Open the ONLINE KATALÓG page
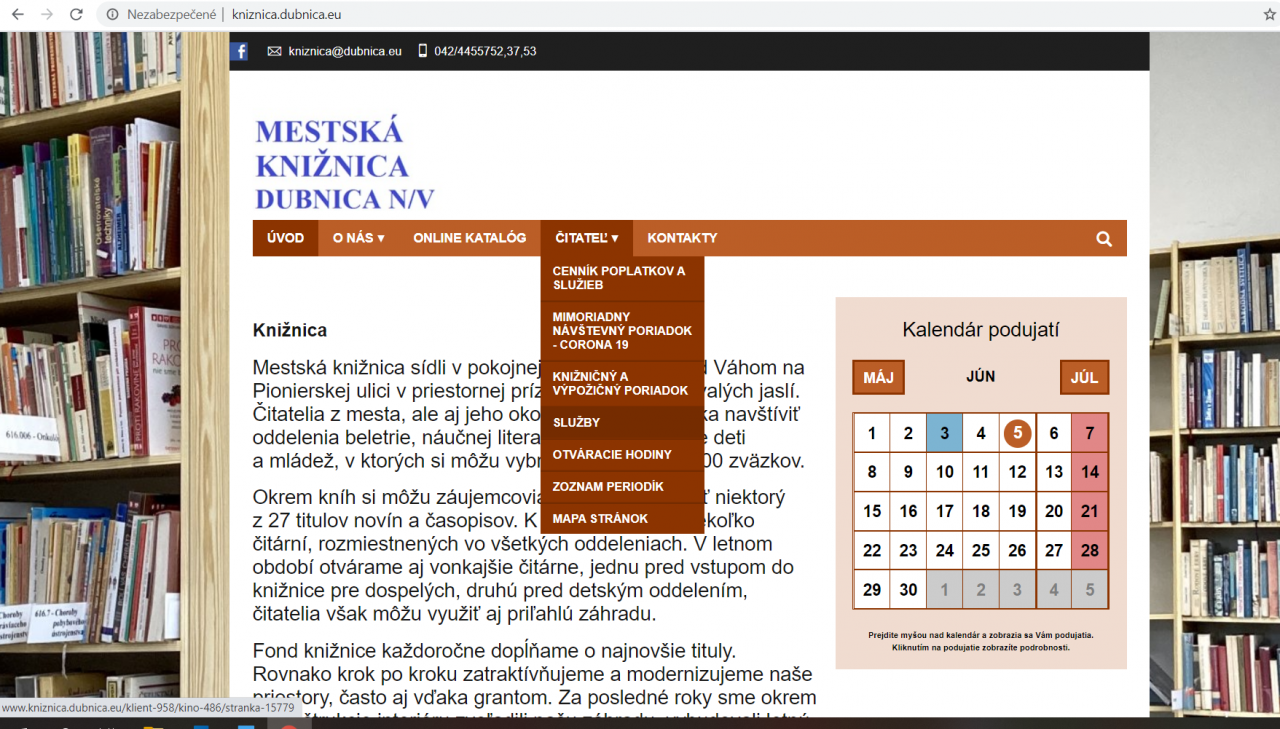The height and width of the screenshot is (729, 1280). (x=470, y=238)
